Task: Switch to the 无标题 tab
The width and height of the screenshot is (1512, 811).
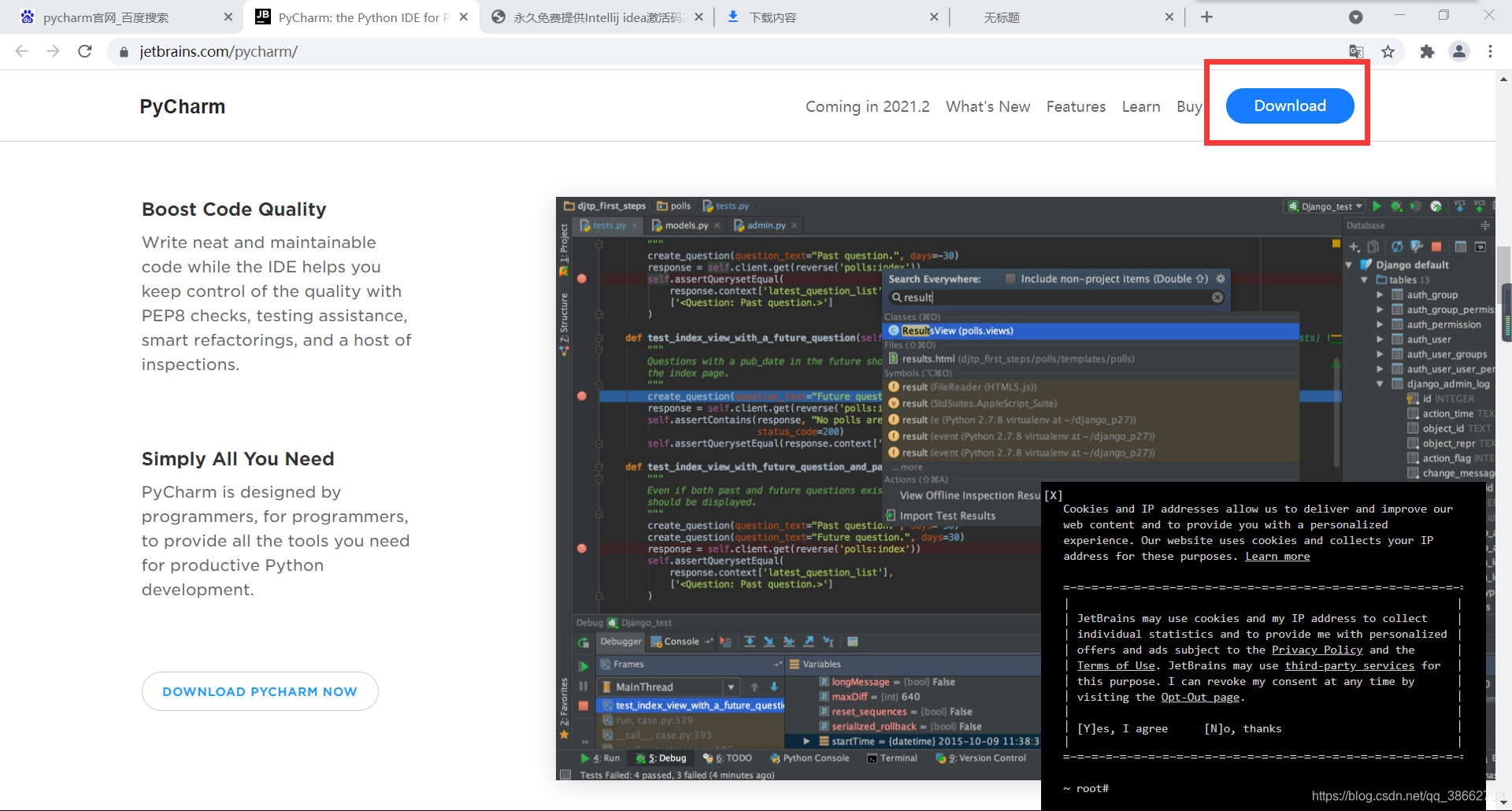Action: [1067, 17]
